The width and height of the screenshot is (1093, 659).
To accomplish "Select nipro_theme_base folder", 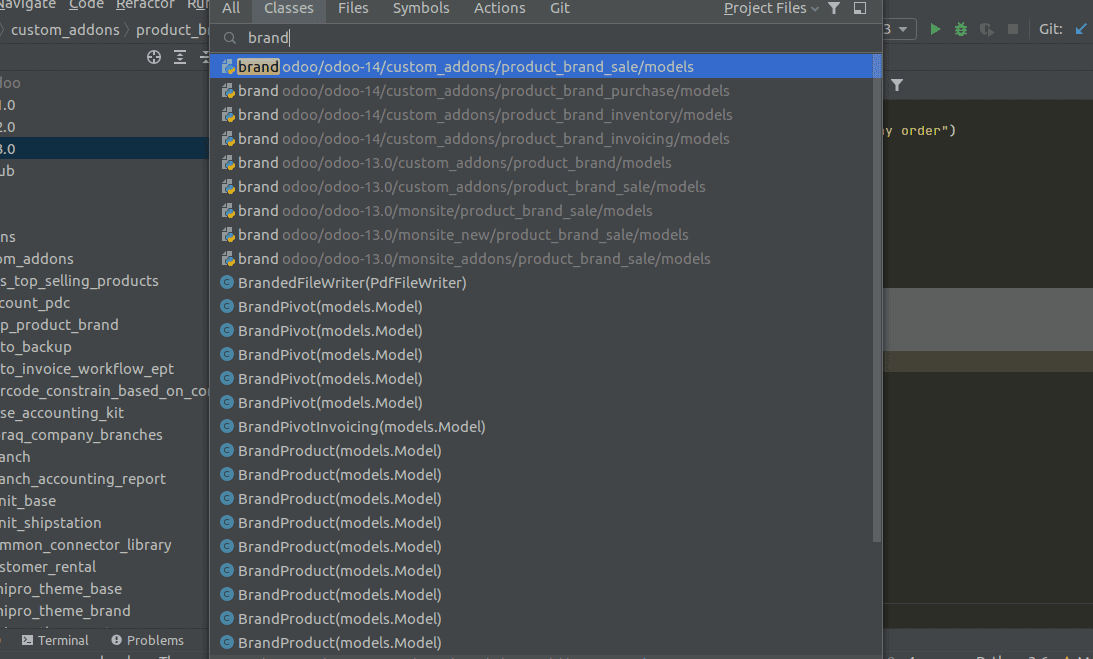I will pyautogui.click(x=61, y=589).
